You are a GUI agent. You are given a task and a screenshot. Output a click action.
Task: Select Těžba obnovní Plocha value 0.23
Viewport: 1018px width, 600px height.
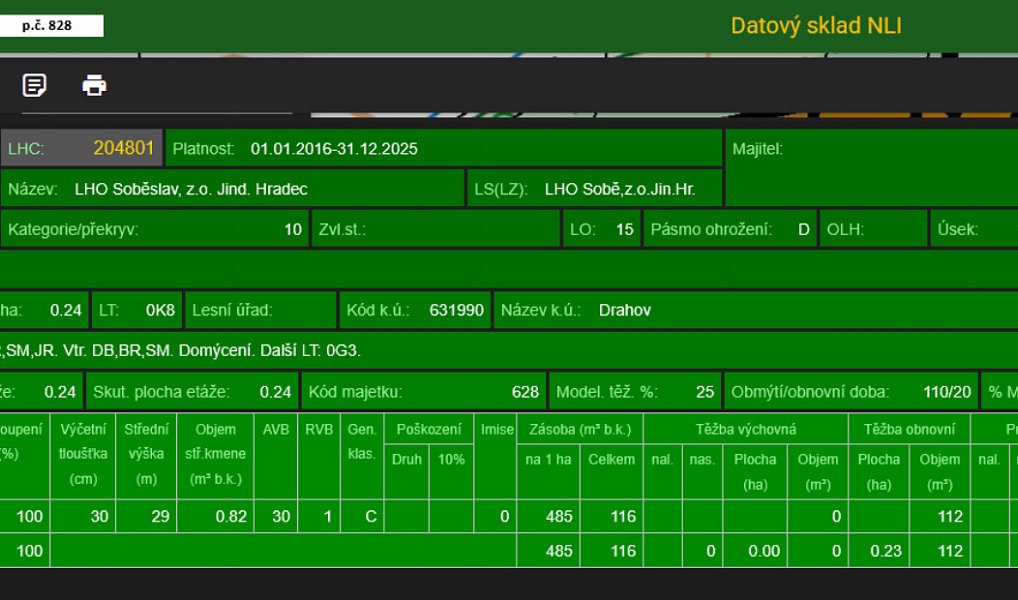pos(886,551)
